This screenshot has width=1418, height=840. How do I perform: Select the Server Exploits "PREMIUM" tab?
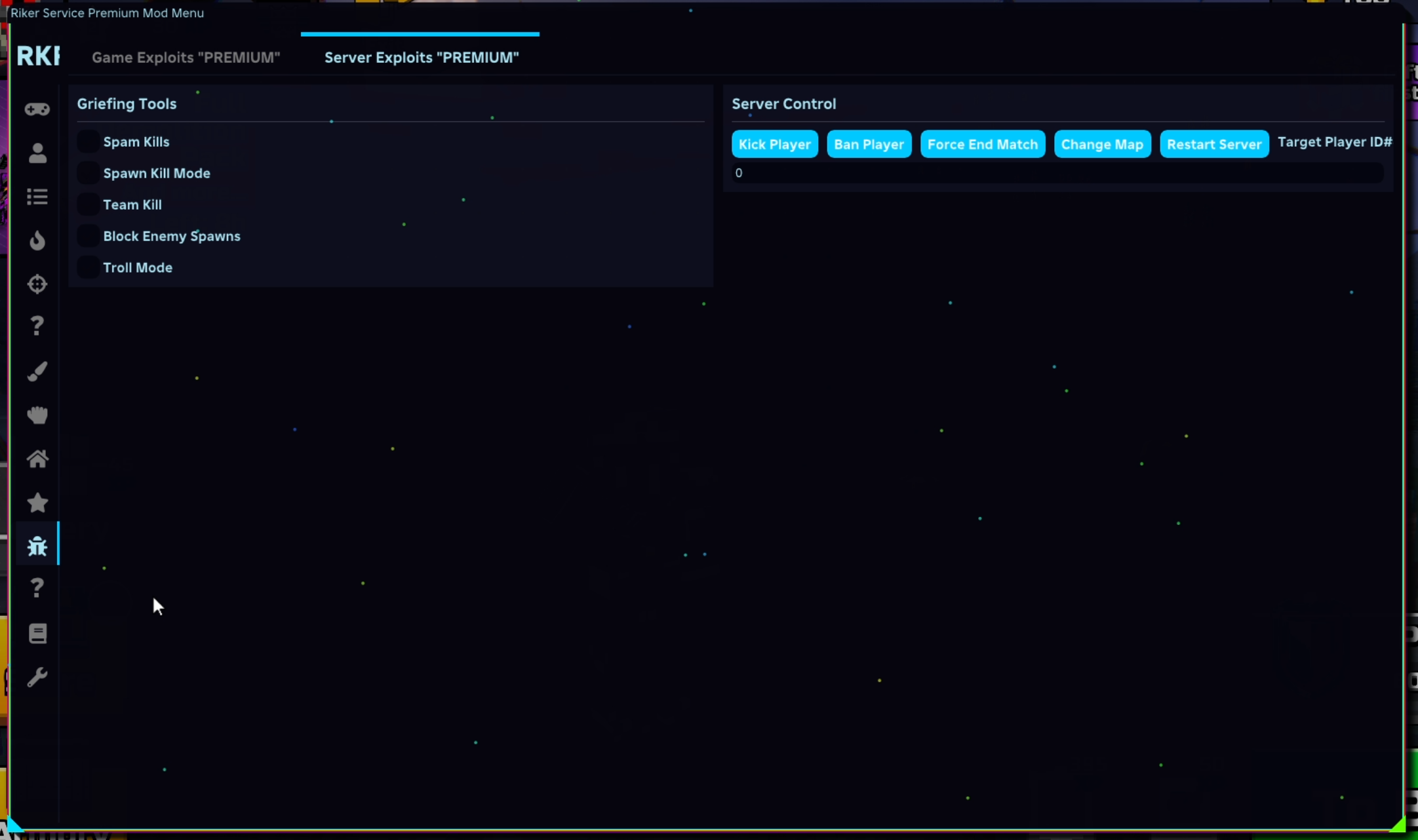coord(422,58)
